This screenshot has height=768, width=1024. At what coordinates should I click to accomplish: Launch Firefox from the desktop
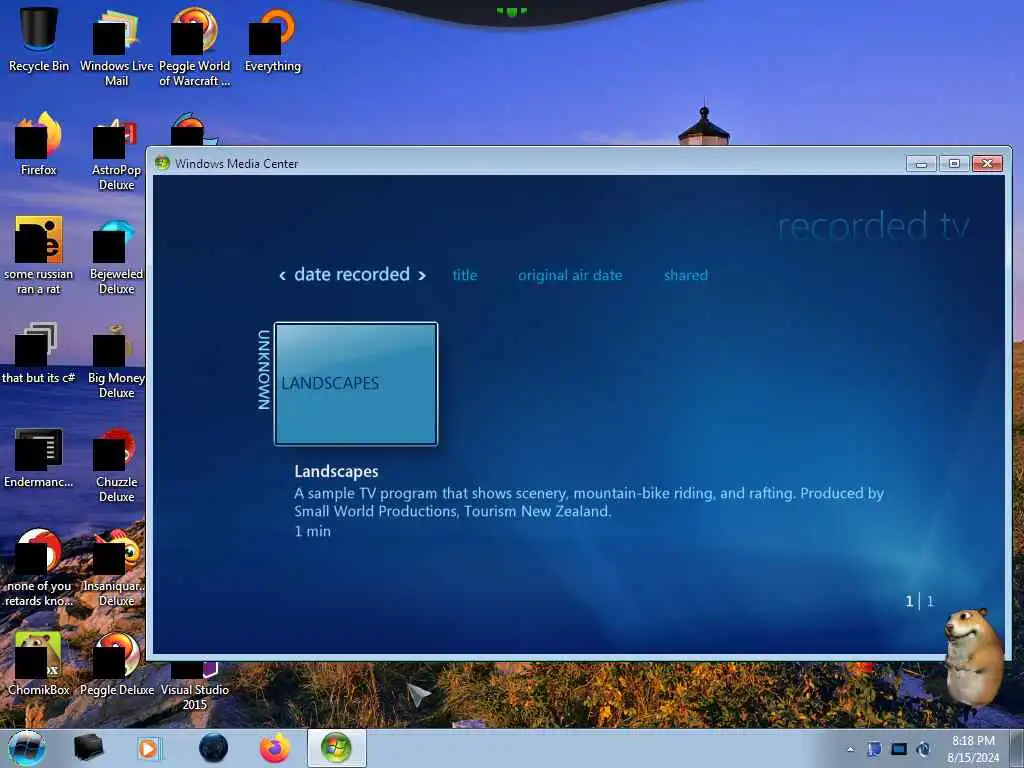click(39, 144)
